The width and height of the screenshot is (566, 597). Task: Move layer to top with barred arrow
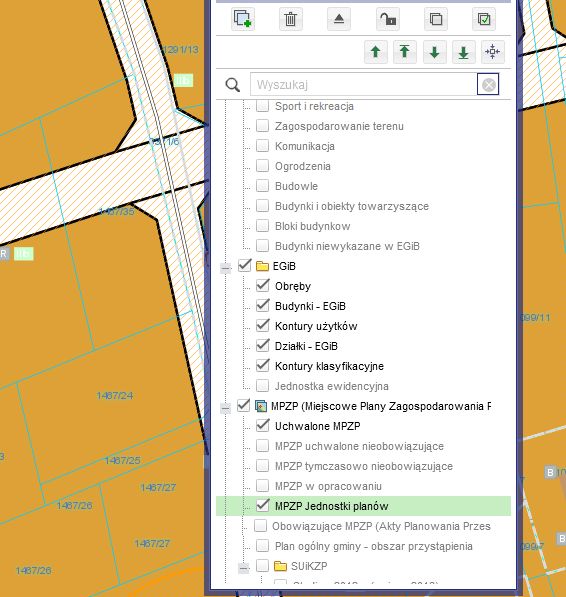[x=405, y=52]
